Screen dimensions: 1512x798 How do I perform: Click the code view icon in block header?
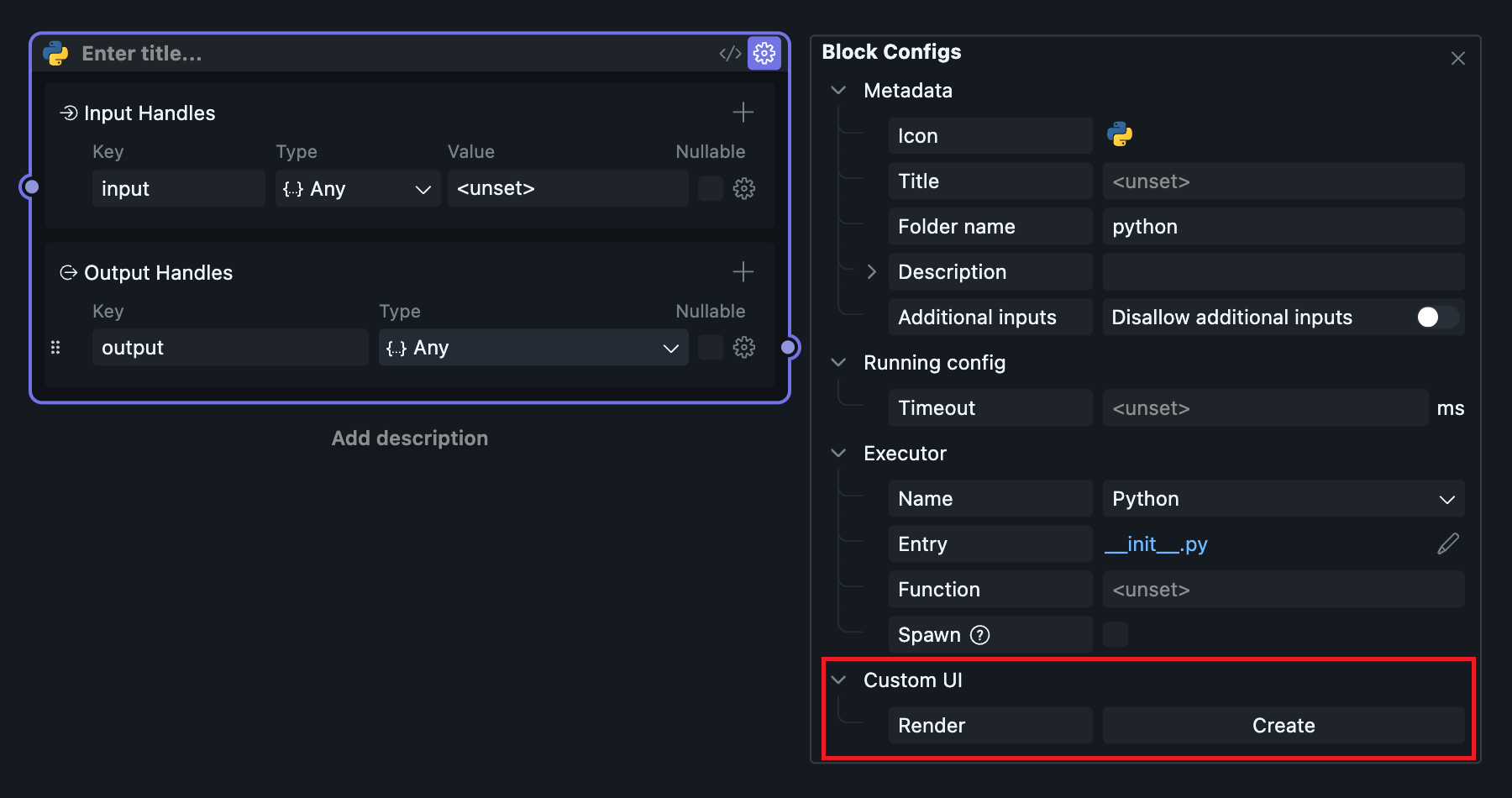(730, 54)
